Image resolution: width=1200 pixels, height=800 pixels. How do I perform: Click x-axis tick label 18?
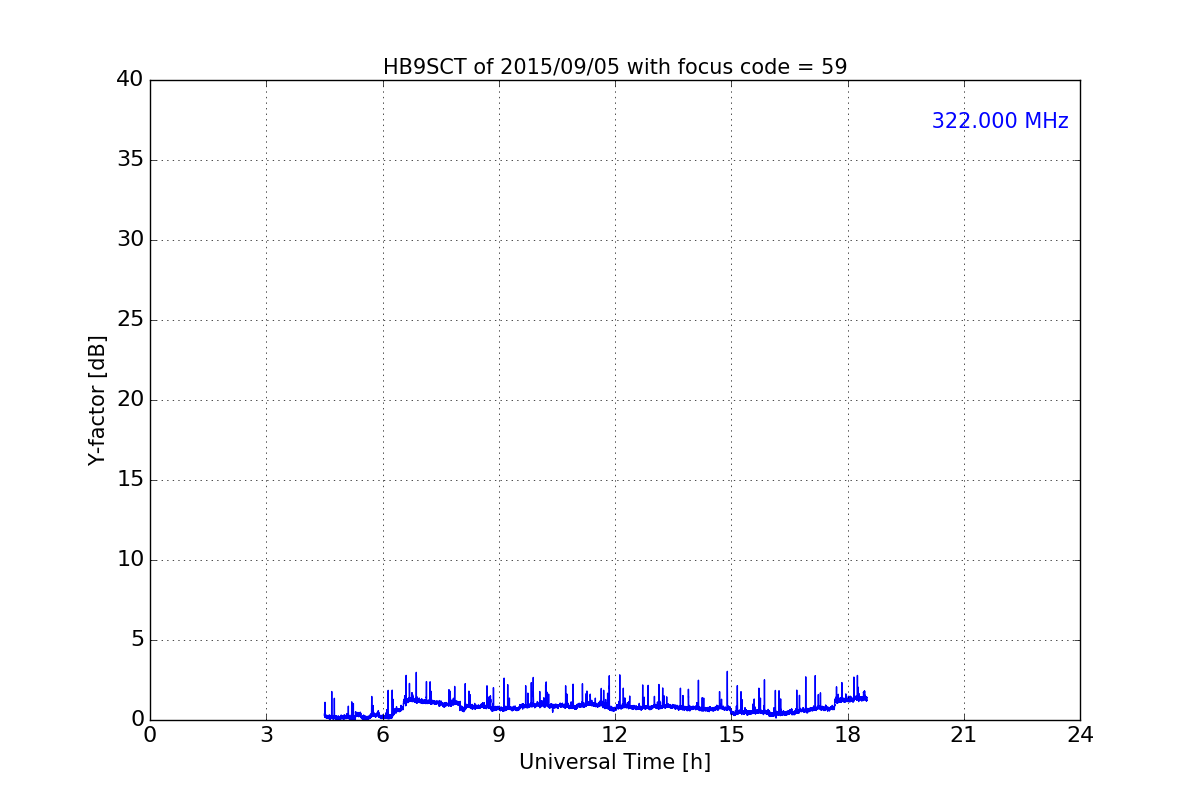coord(848,735)
